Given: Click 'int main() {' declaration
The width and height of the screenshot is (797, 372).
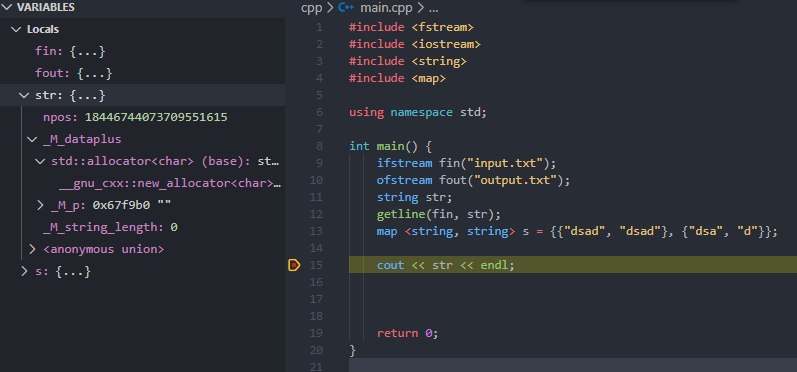Looking at the screenshot, I should 390,146.
